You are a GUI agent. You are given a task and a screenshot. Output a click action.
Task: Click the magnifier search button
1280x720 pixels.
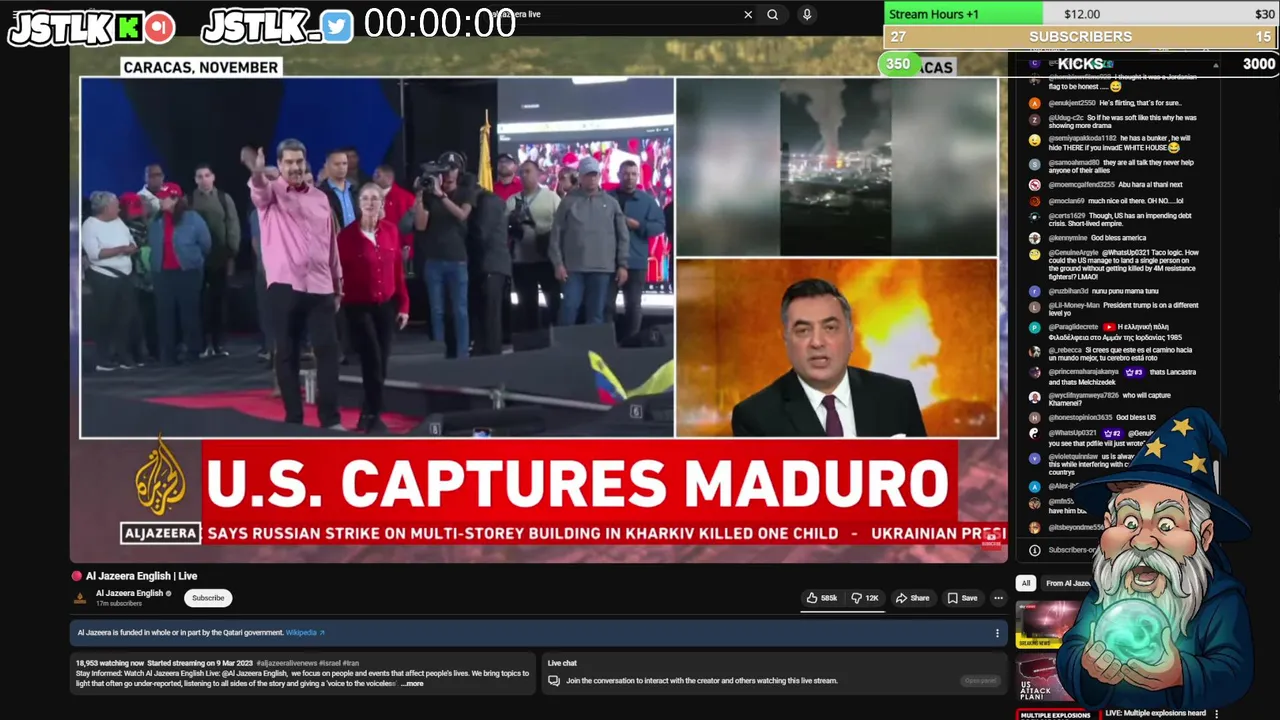(773, 15)
